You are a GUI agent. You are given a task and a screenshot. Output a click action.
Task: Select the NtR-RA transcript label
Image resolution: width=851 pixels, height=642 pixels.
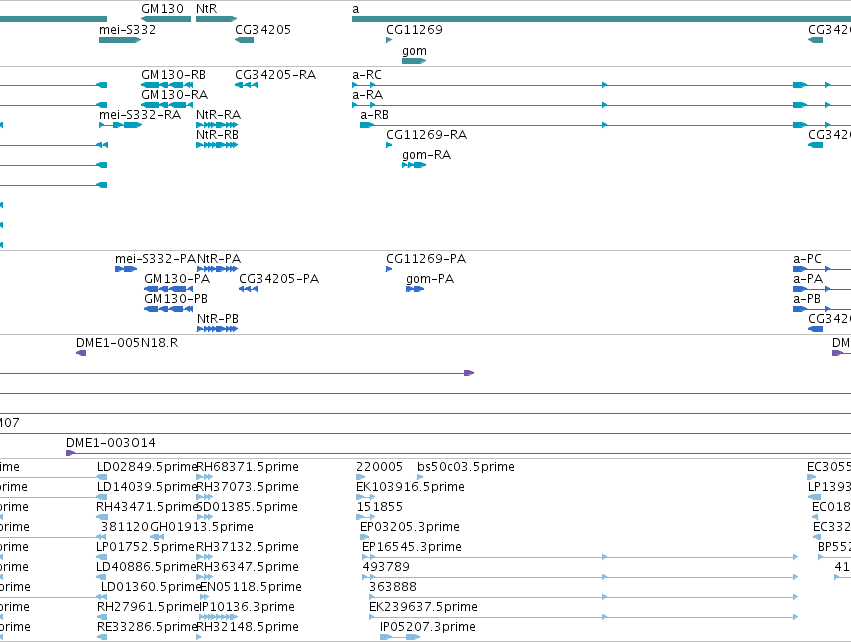(x=218, y=115)
